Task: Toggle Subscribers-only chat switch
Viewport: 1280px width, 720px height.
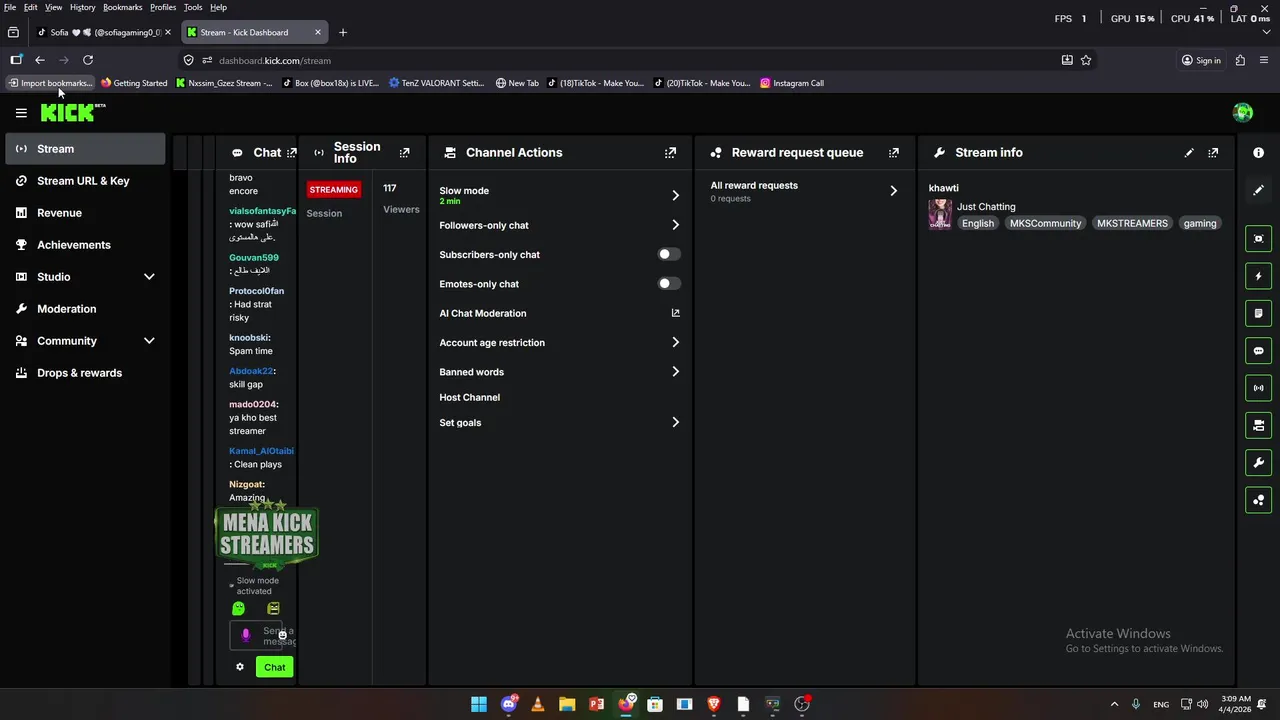Action: (669, 254)
